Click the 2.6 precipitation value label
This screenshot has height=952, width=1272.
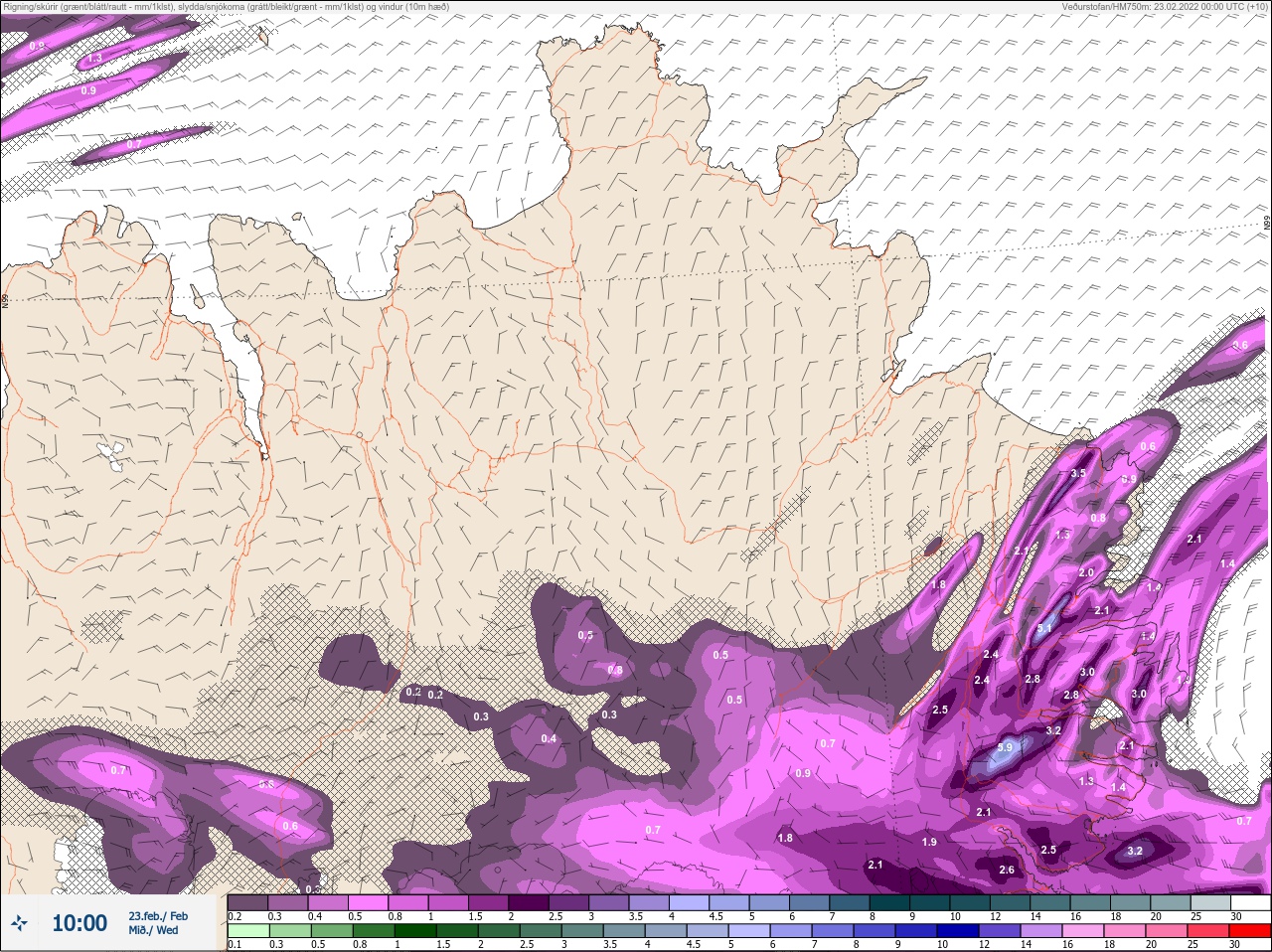click(1007, 870)
